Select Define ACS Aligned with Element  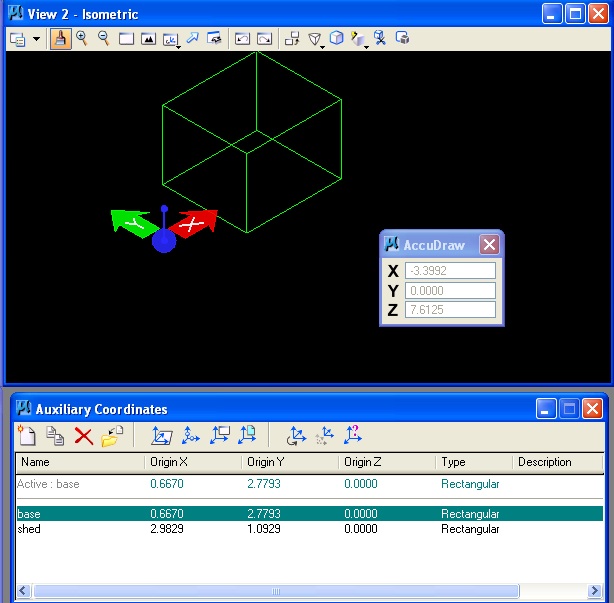(x=161, y=436)
